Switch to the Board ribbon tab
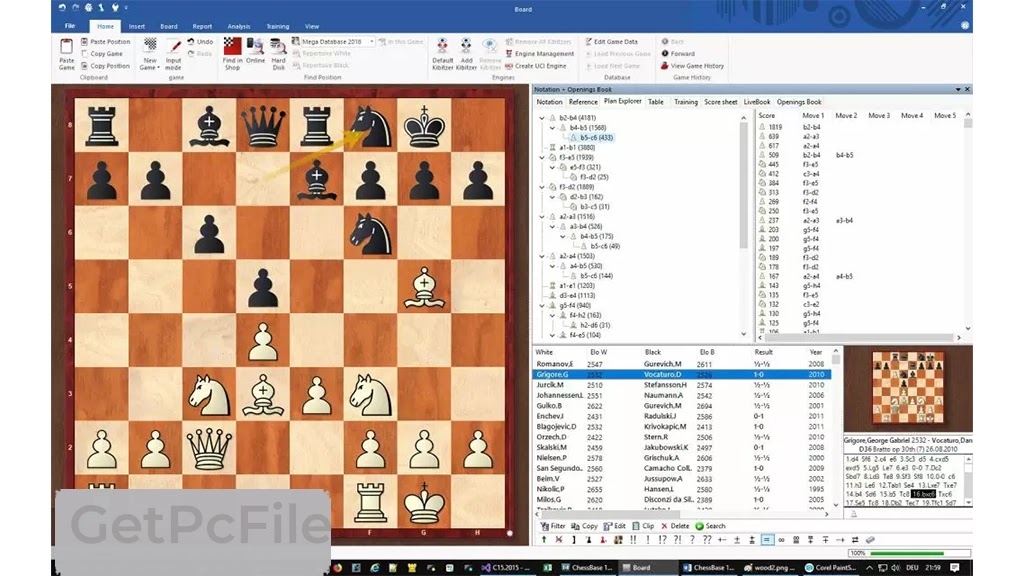 168,27
